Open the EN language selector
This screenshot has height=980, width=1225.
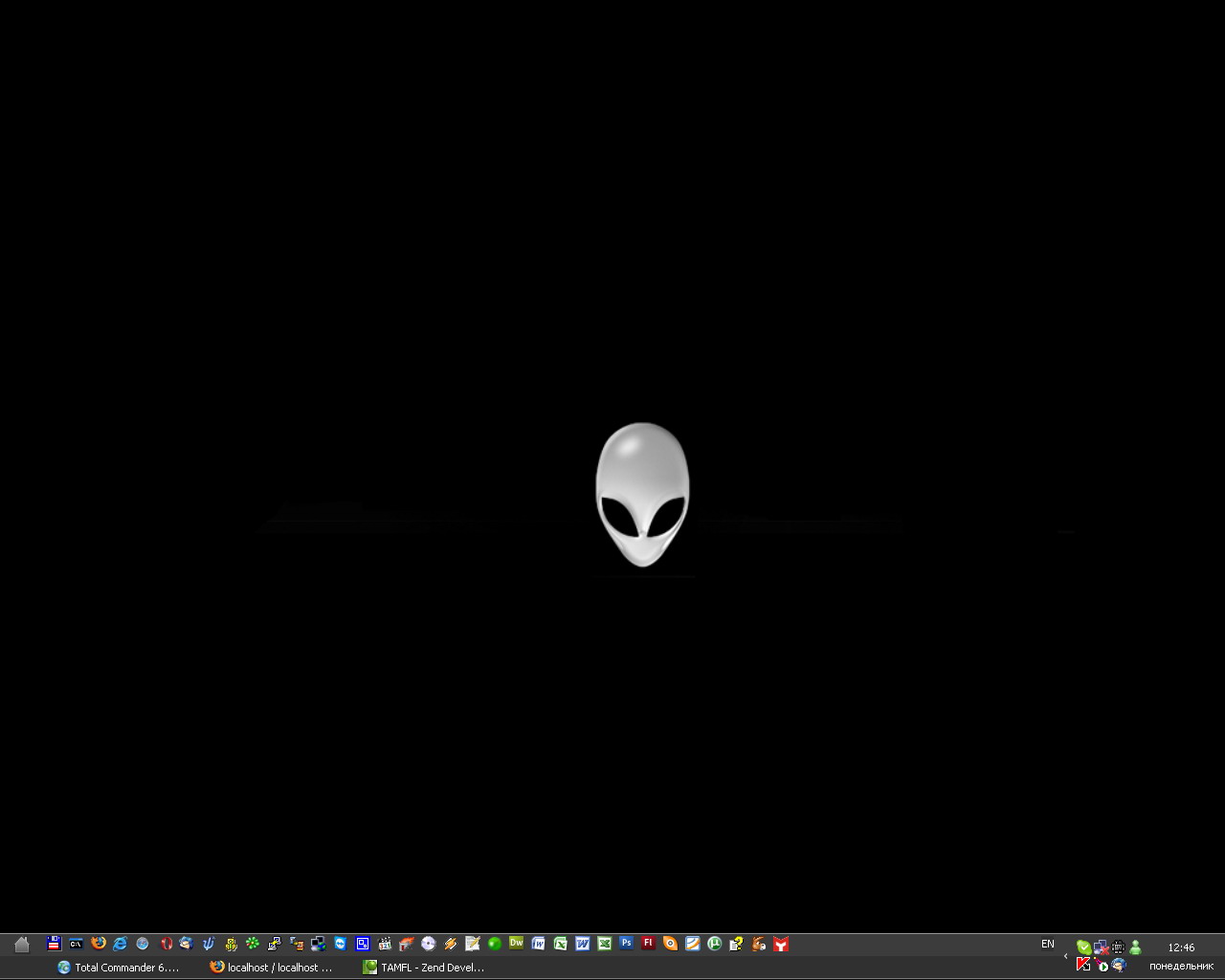pos(1048,945)
